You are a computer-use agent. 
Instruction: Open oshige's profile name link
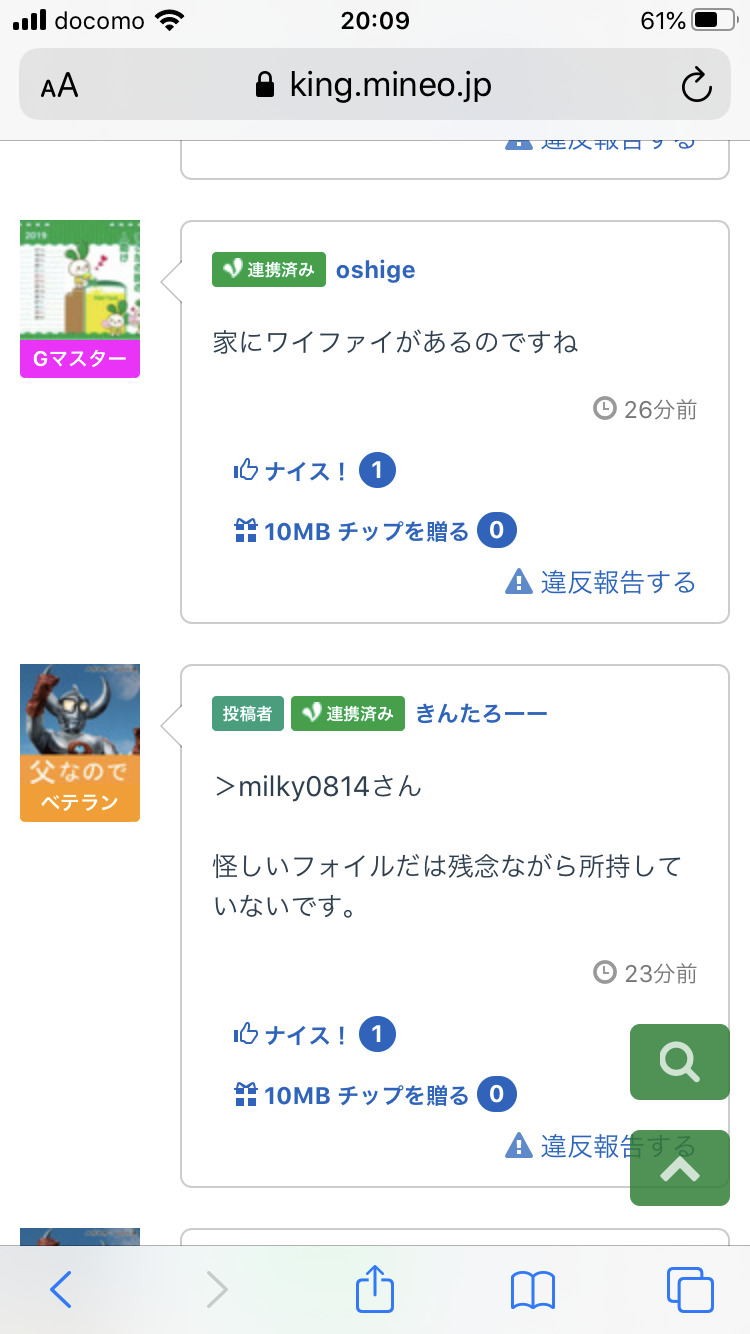click(x=375, y=270)
